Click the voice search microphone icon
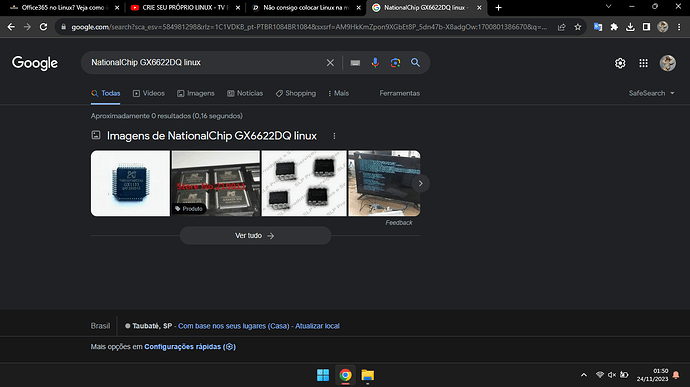The width and height of the screenshot is (690, 387). [x=375, y=63]
